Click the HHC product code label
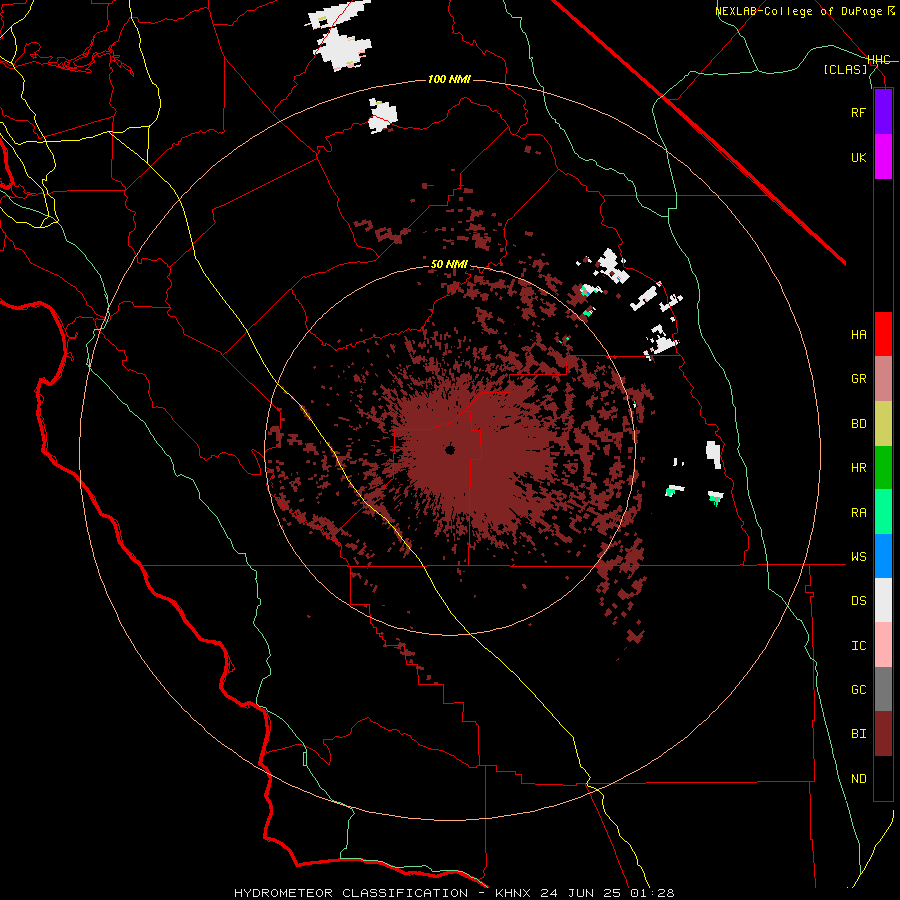Image resolution: width=900 pixels, height=900 pixels. [879, 60]
